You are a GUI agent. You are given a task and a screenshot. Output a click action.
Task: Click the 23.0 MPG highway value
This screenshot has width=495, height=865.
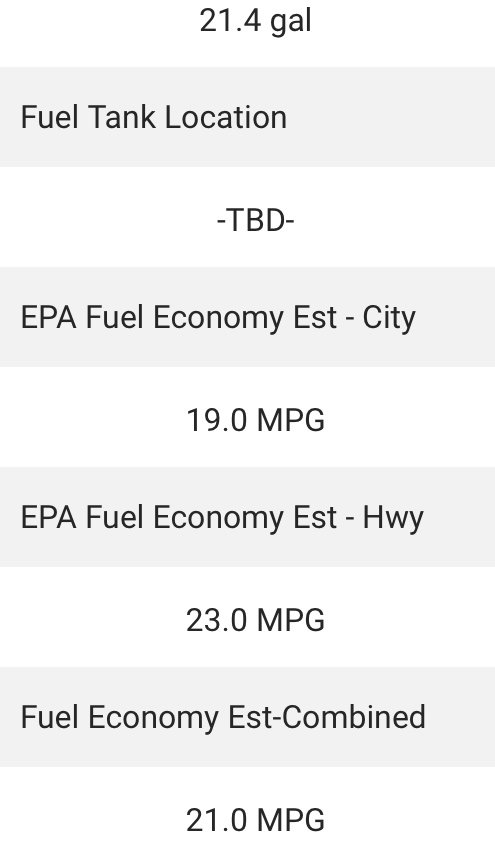coord(256,620)
